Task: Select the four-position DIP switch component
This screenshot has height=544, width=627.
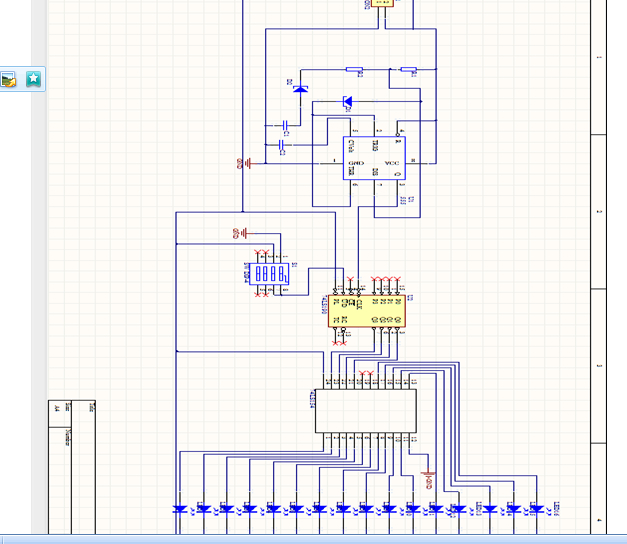Action: click(269, 274)
